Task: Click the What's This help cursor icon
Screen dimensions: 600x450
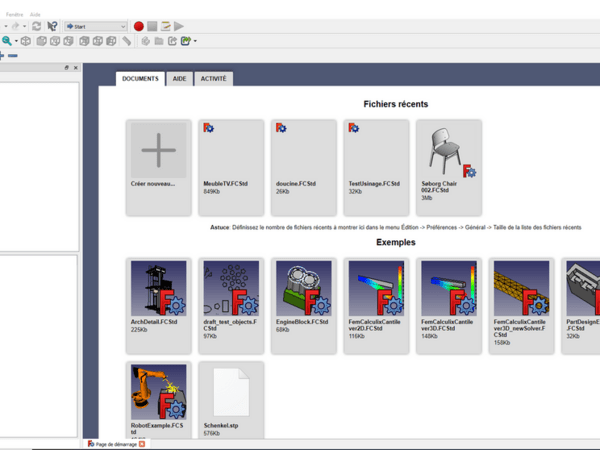Action: [52, 26]
